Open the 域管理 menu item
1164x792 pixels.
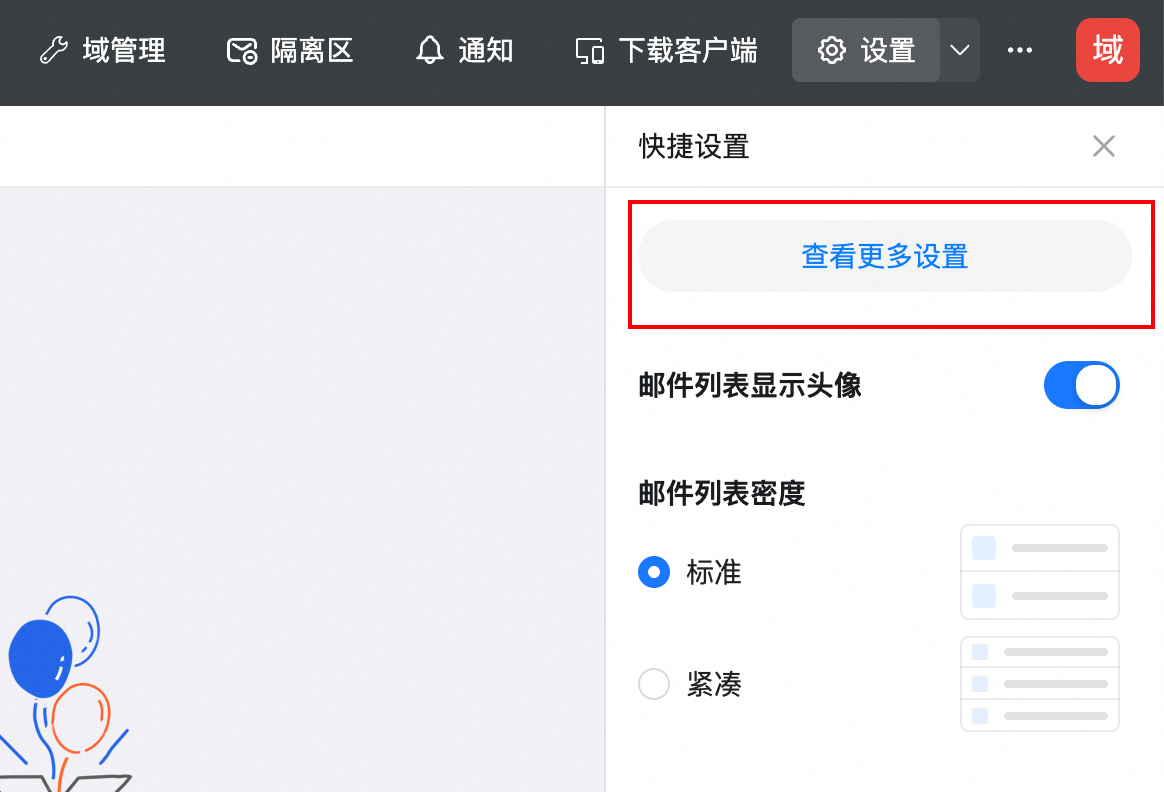(x=124, y=50)
